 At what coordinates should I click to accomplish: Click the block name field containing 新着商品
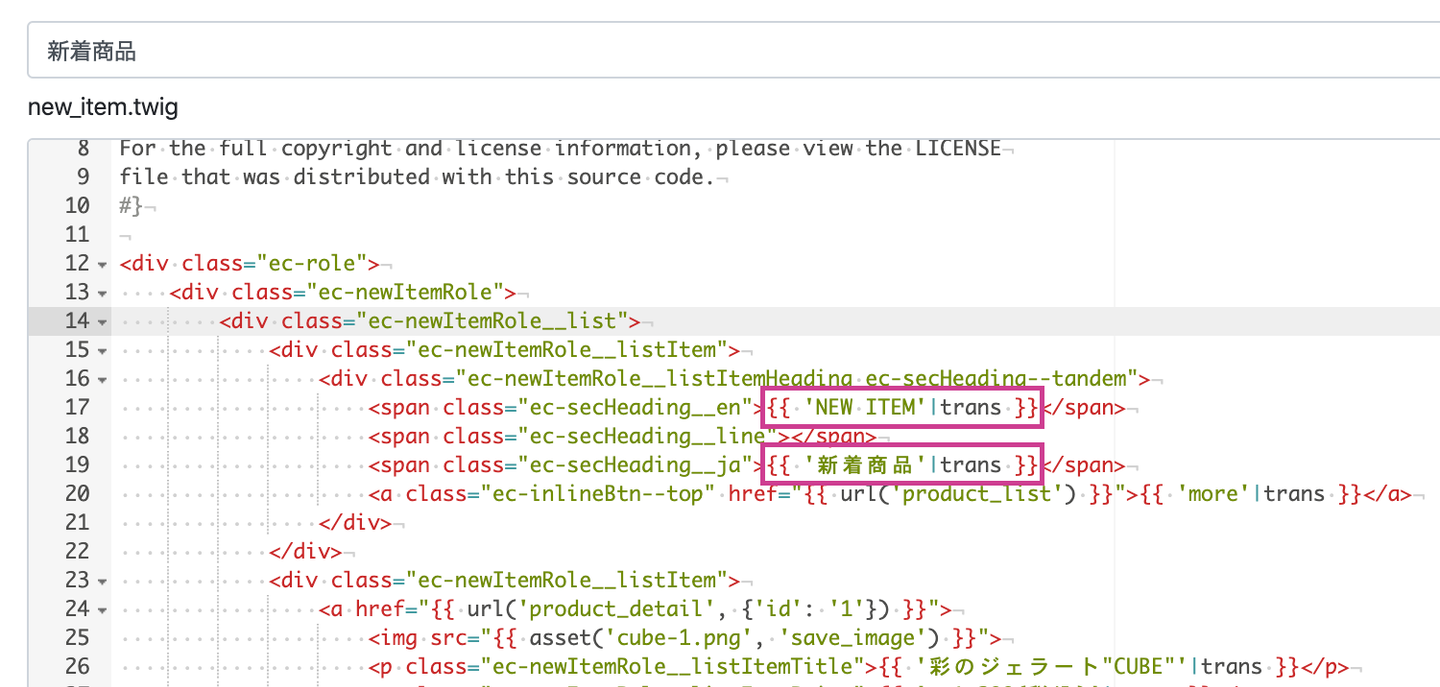(x=733, y=51)
